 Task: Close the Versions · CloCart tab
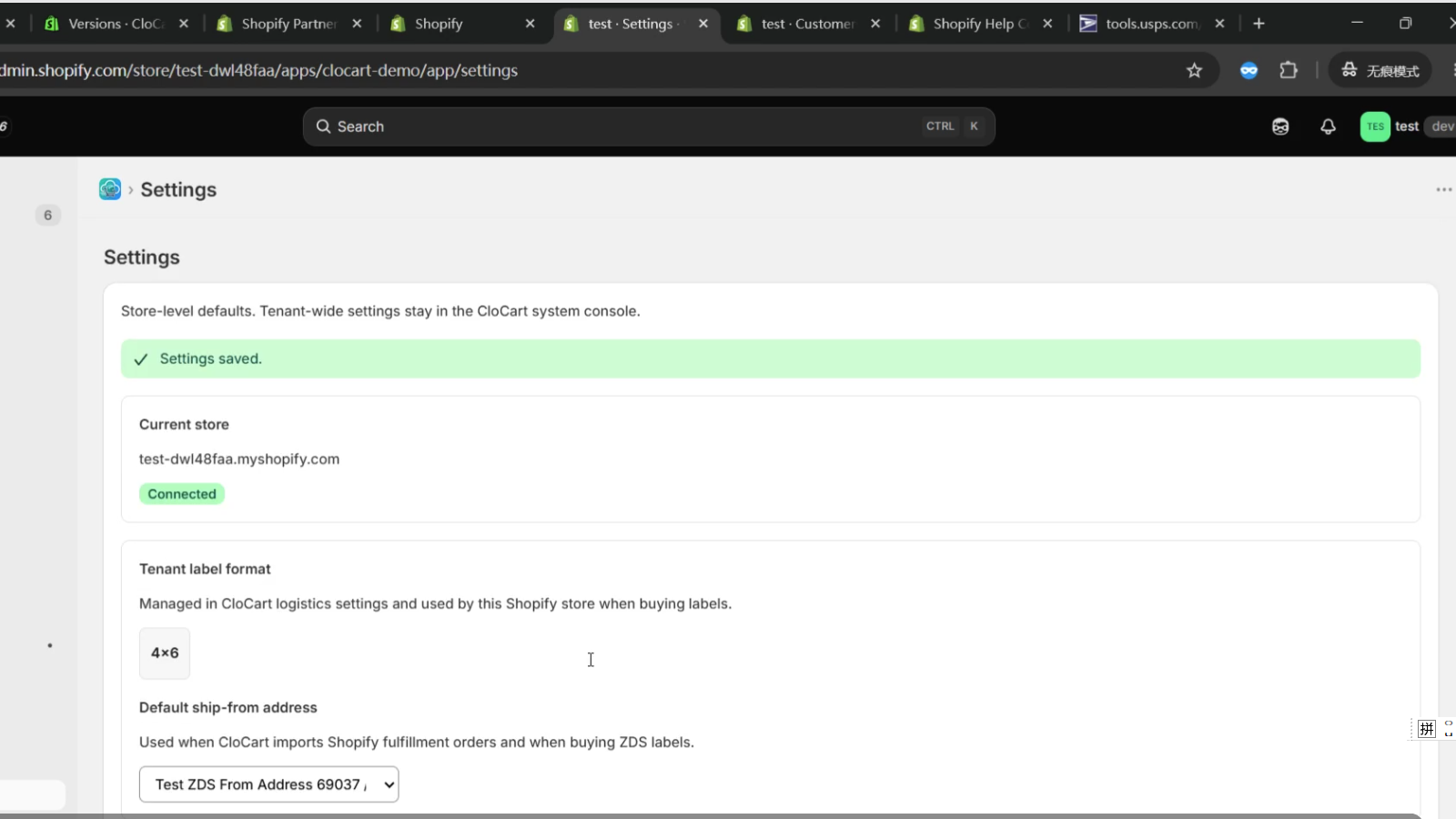184,24
